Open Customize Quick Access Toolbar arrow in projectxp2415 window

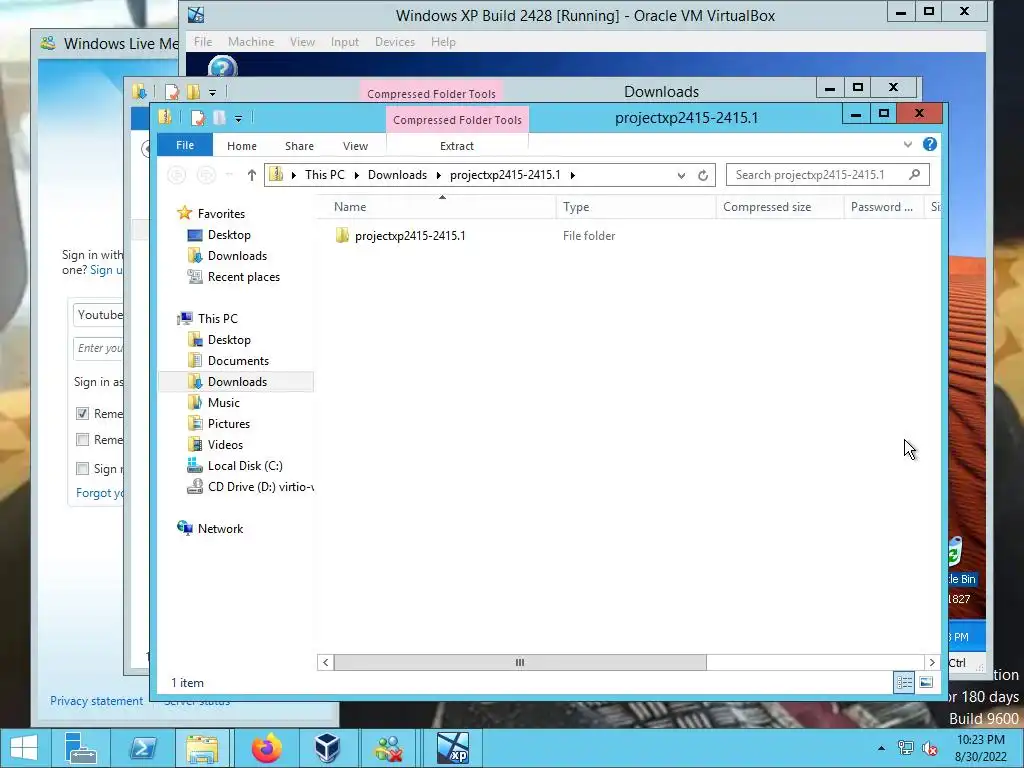pos(238,119)
